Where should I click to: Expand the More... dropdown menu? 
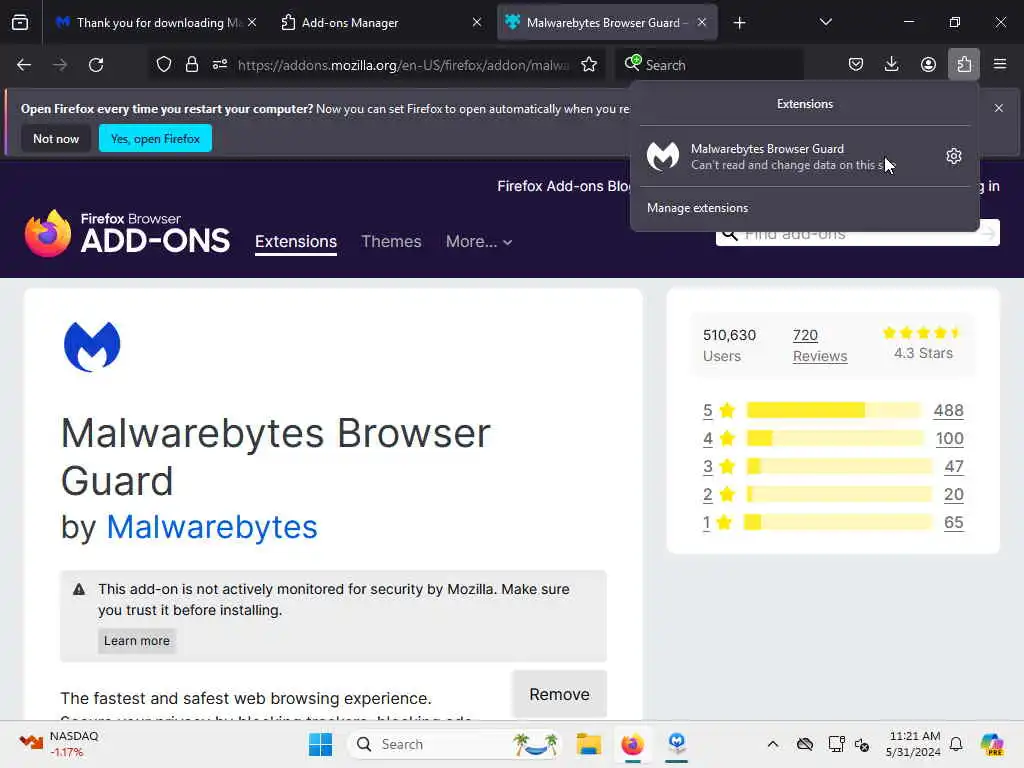[x=479, y=242]
